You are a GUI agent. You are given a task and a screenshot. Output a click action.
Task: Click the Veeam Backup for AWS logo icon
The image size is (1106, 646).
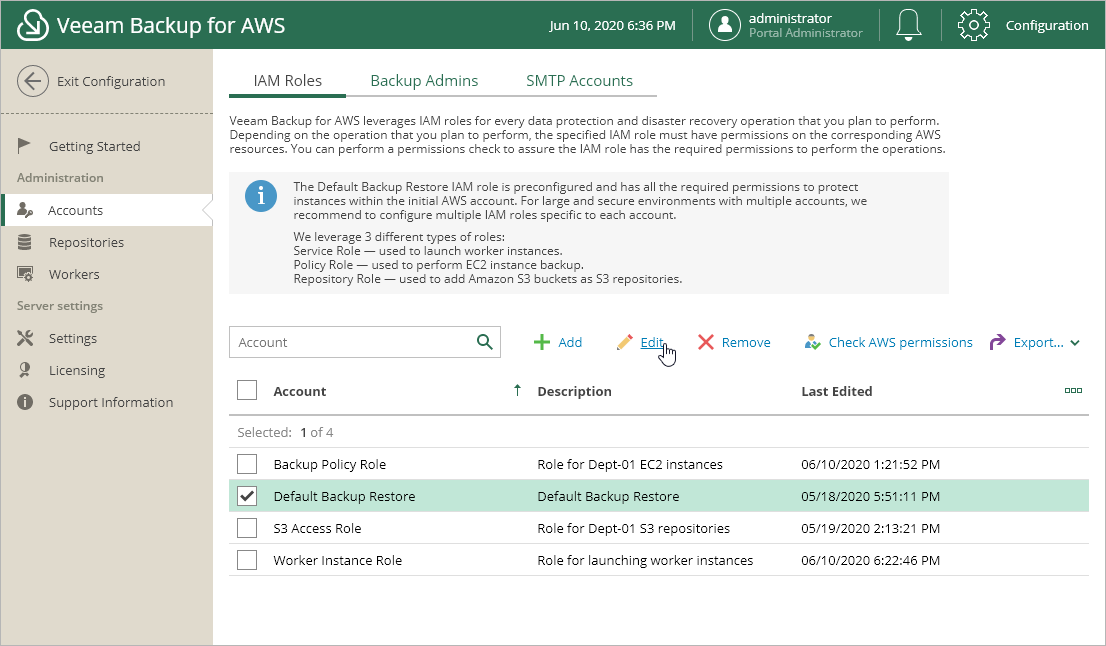[32, 25]
